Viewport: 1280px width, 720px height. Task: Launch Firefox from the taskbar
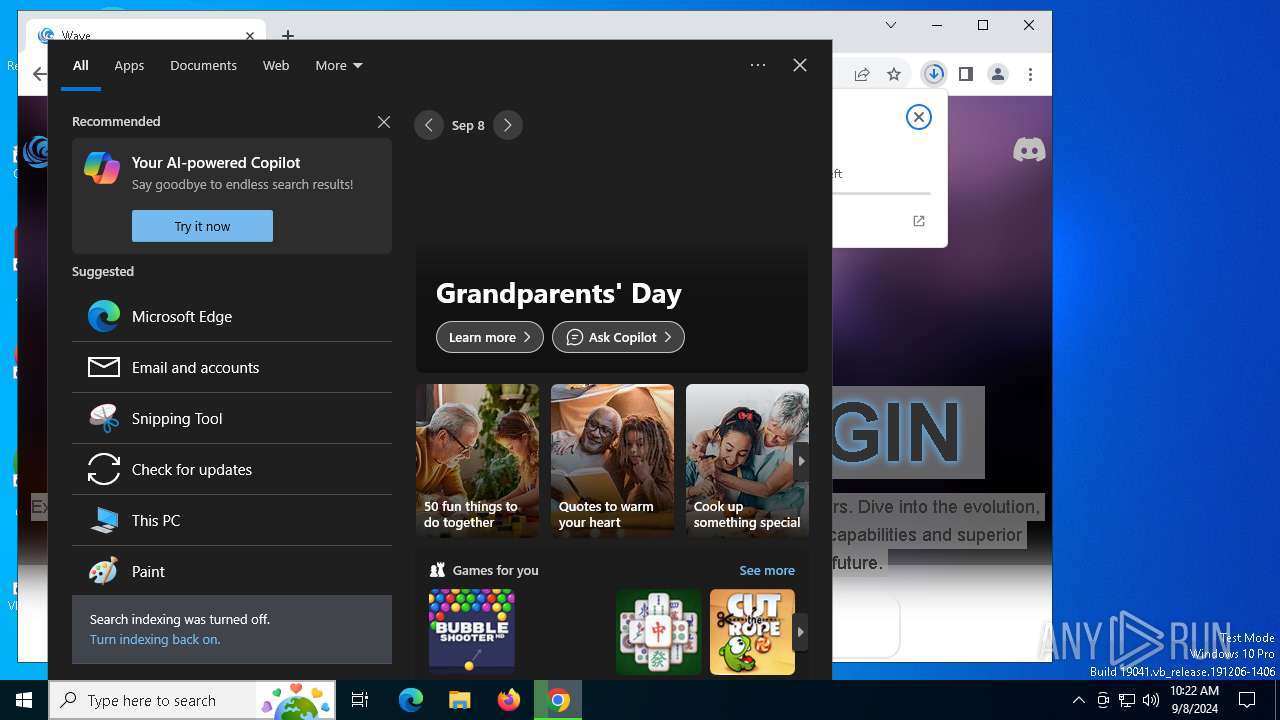pyautogui.click(x=509, y=700)
